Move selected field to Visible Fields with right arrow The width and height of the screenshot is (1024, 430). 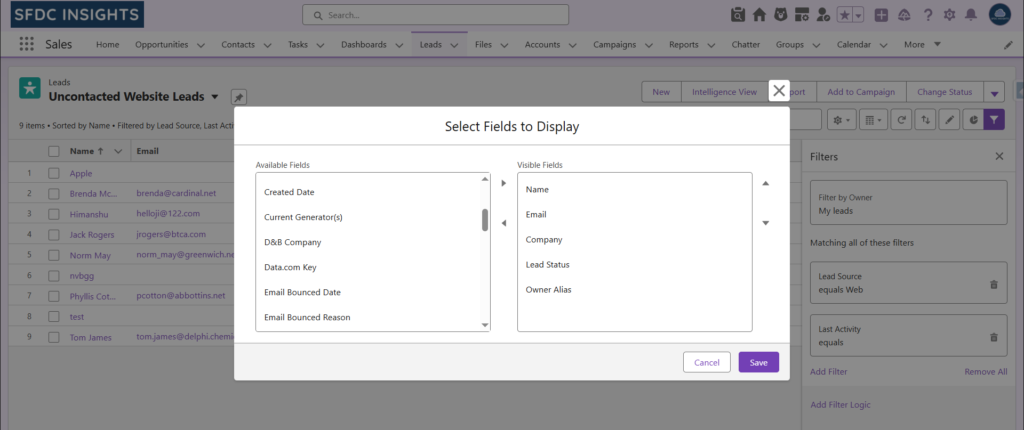click(504, 183)
